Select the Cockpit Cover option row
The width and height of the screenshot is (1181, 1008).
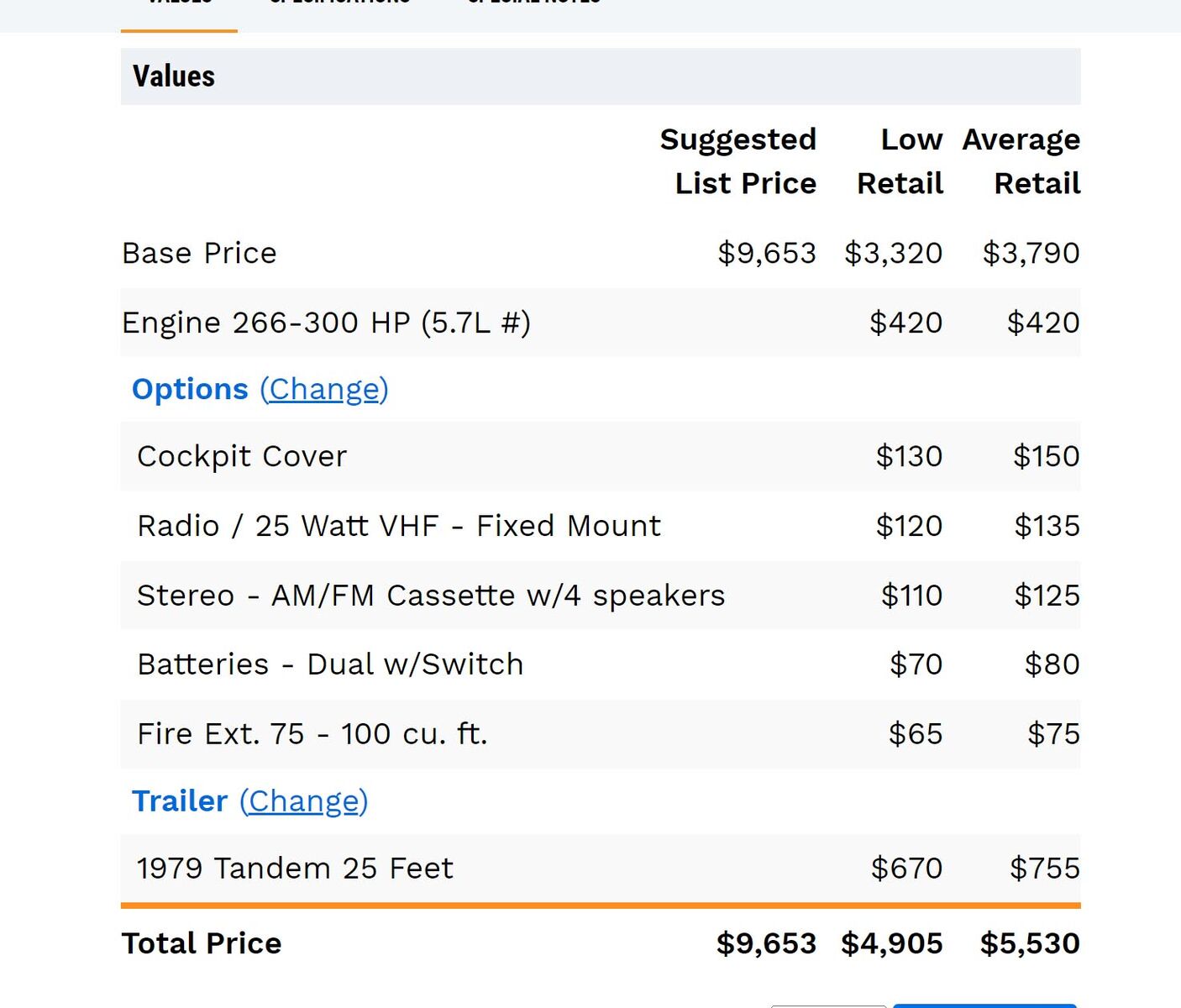tap(242, 456)
